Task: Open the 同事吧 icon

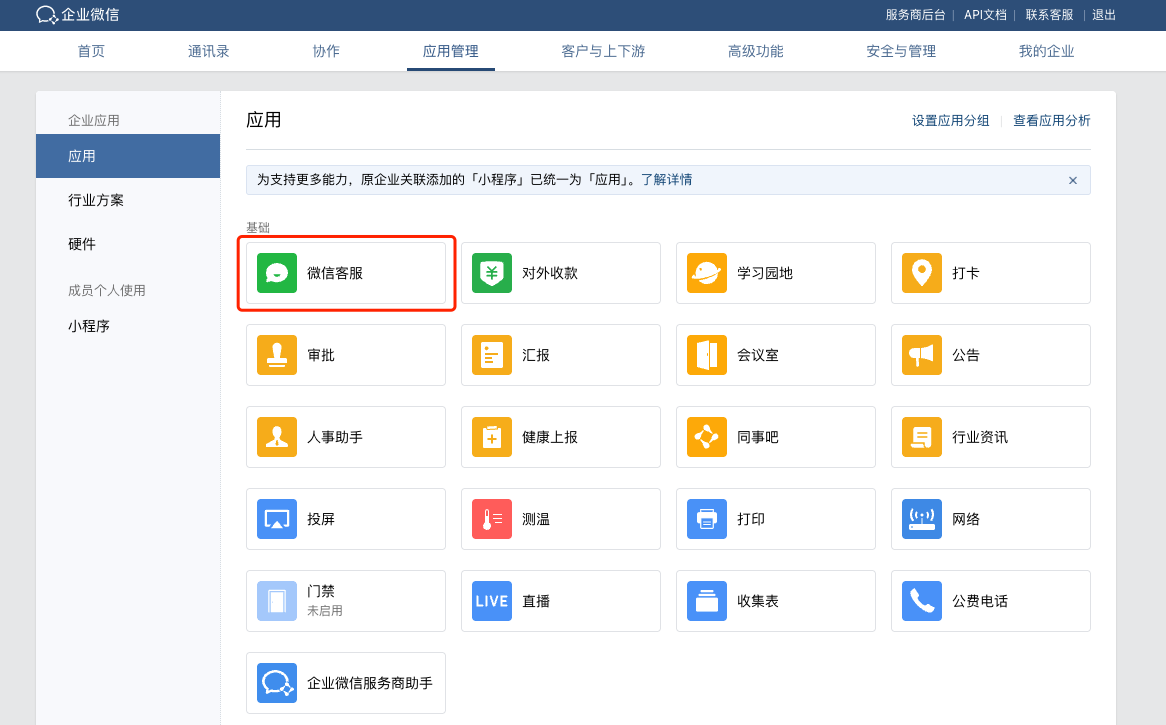Action: pyautogui.click(x=706, y=436)
